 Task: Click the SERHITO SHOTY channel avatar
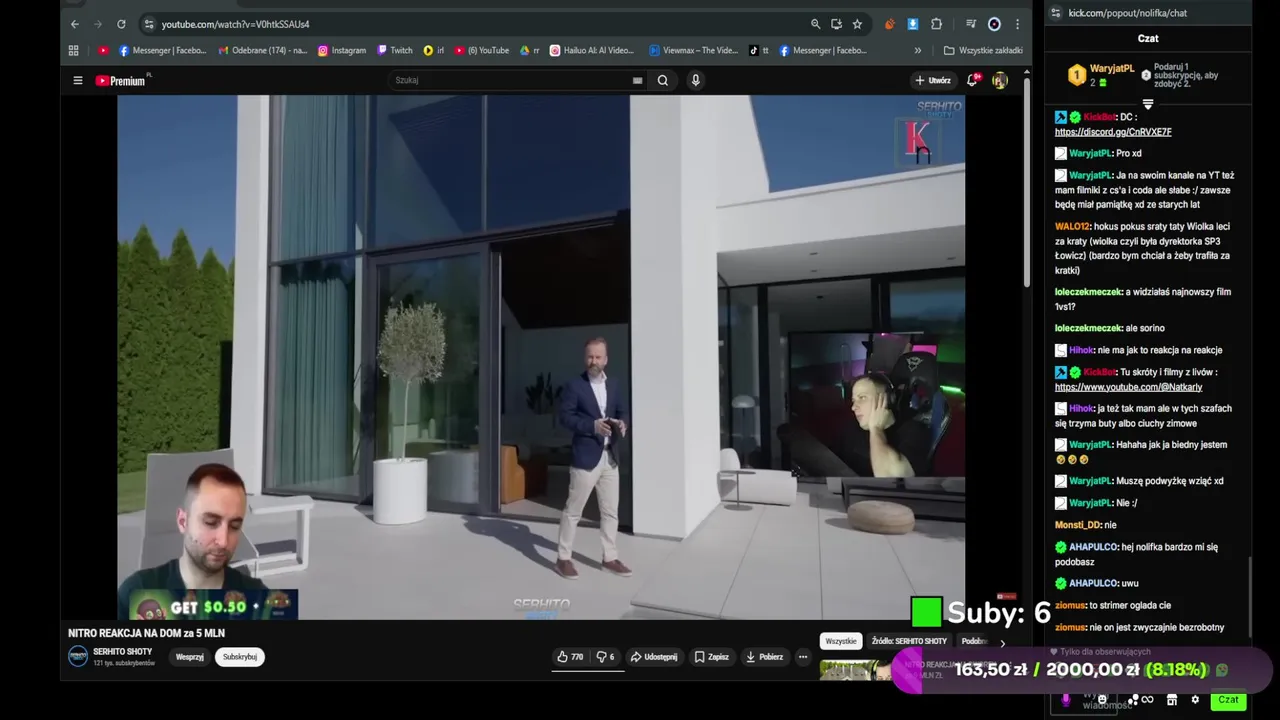pos(78,656)
